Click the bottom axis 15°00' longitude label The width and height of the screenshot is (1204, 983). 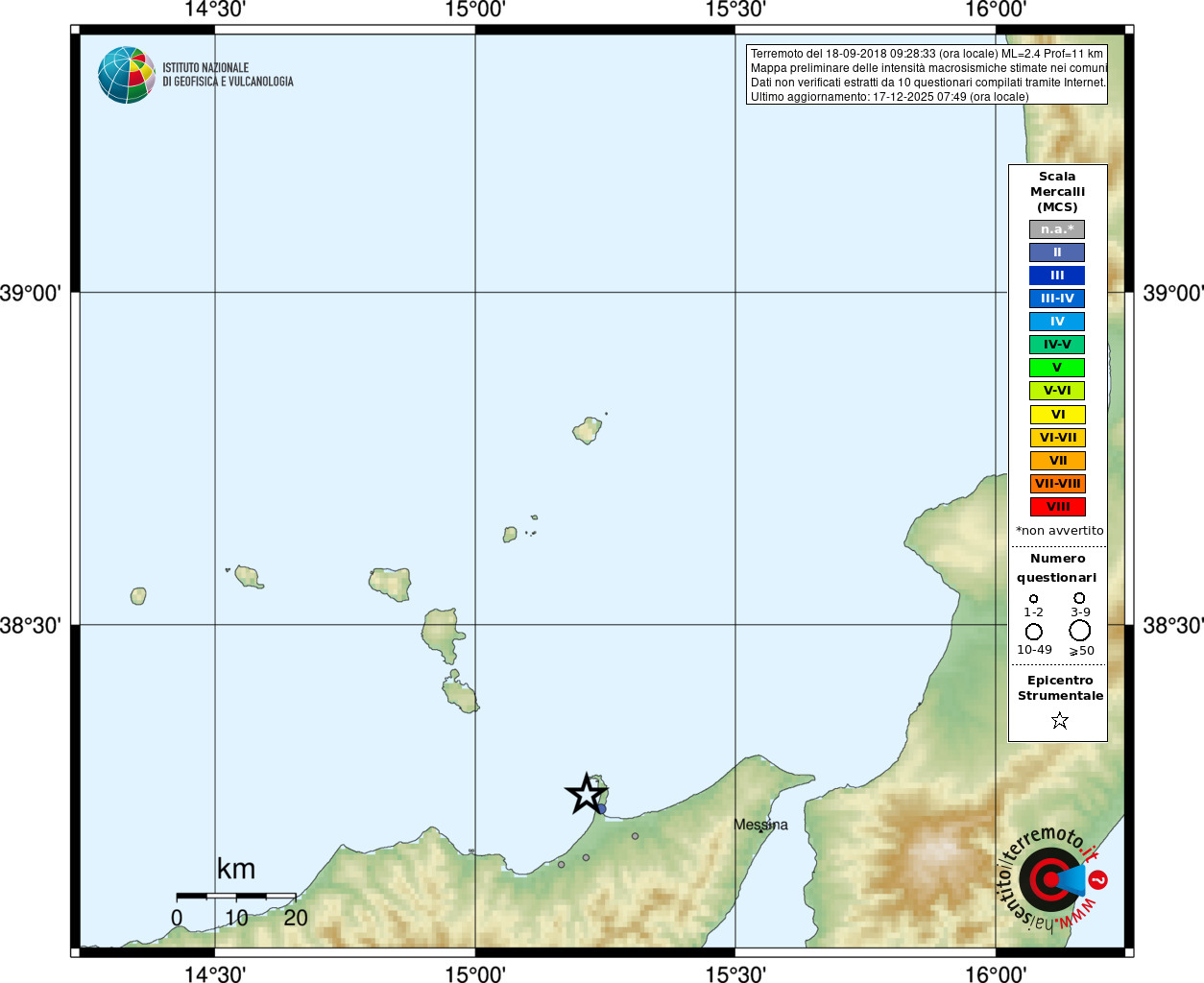[475, 973]
